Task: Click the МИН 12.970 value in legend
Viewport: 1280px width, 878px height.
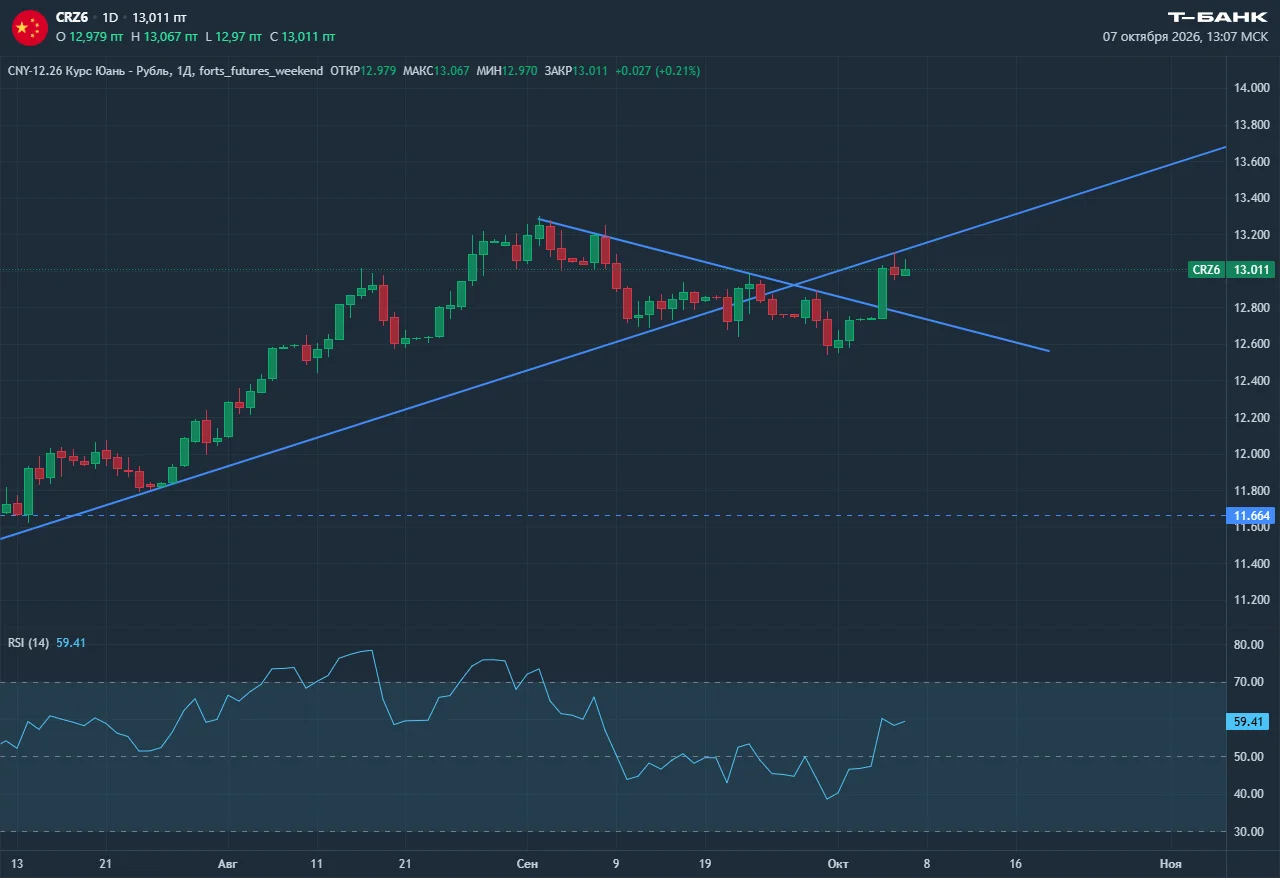Action: click(x=507, y=71)
